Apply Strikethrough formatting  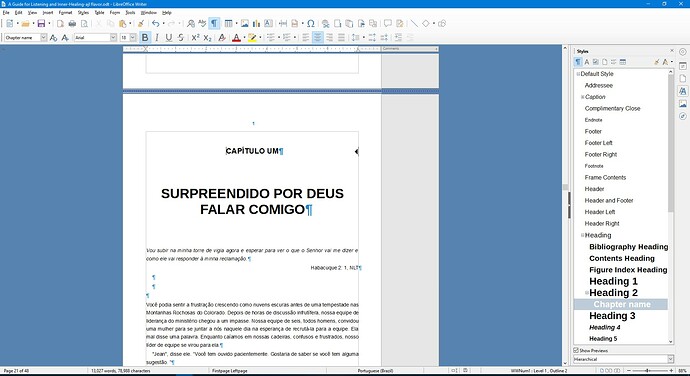click(x=180, y=38)
